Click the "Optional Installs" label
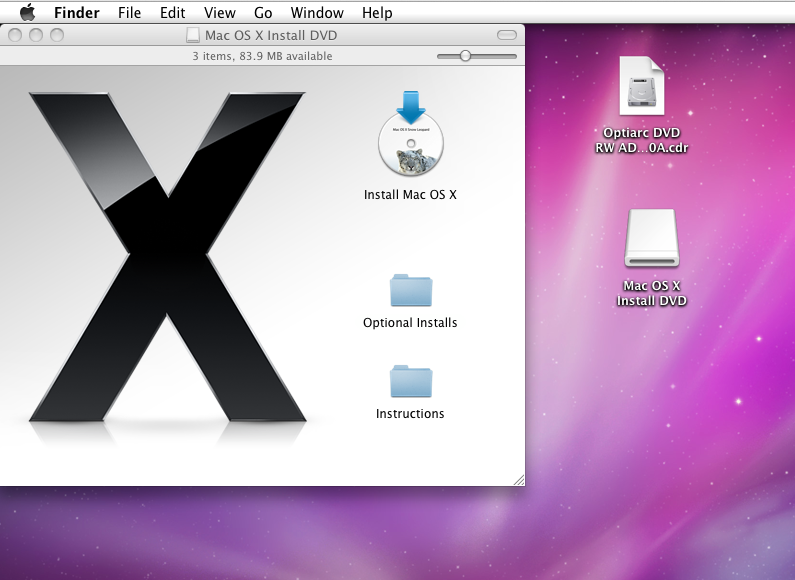Image resolution: width=795 pixels, height=580 pixels. pos(410,323)
